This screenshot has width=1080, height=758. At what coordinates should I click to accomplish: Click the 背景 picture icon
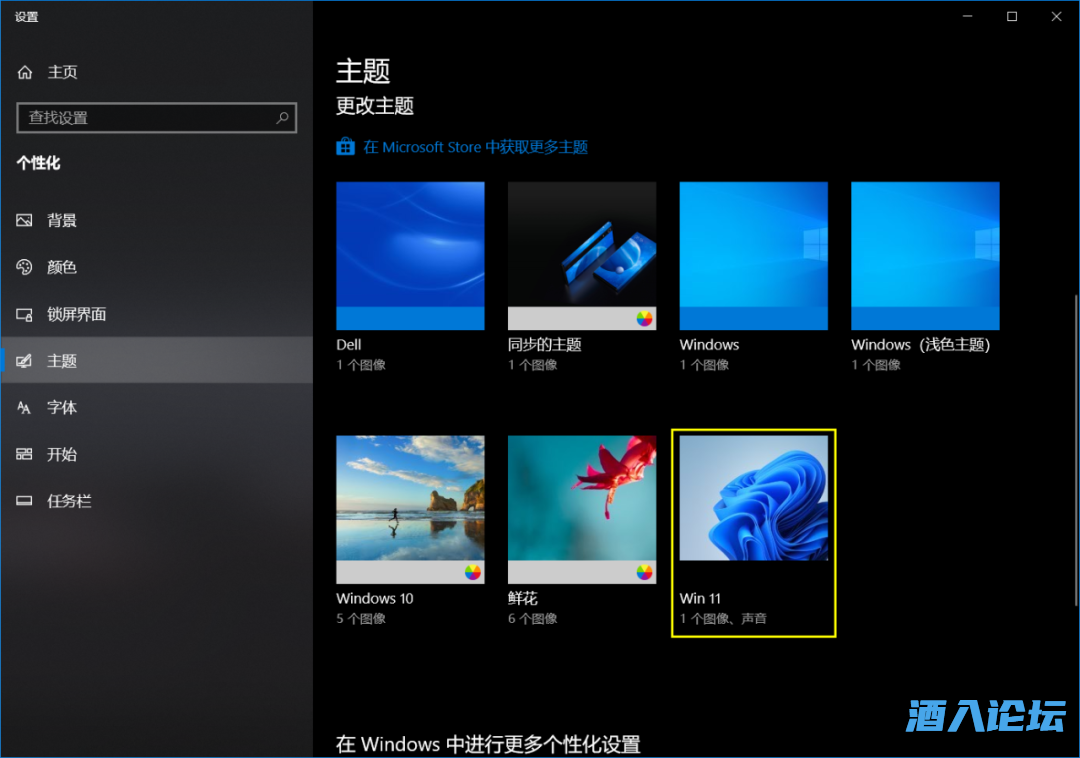pos(24,220)
